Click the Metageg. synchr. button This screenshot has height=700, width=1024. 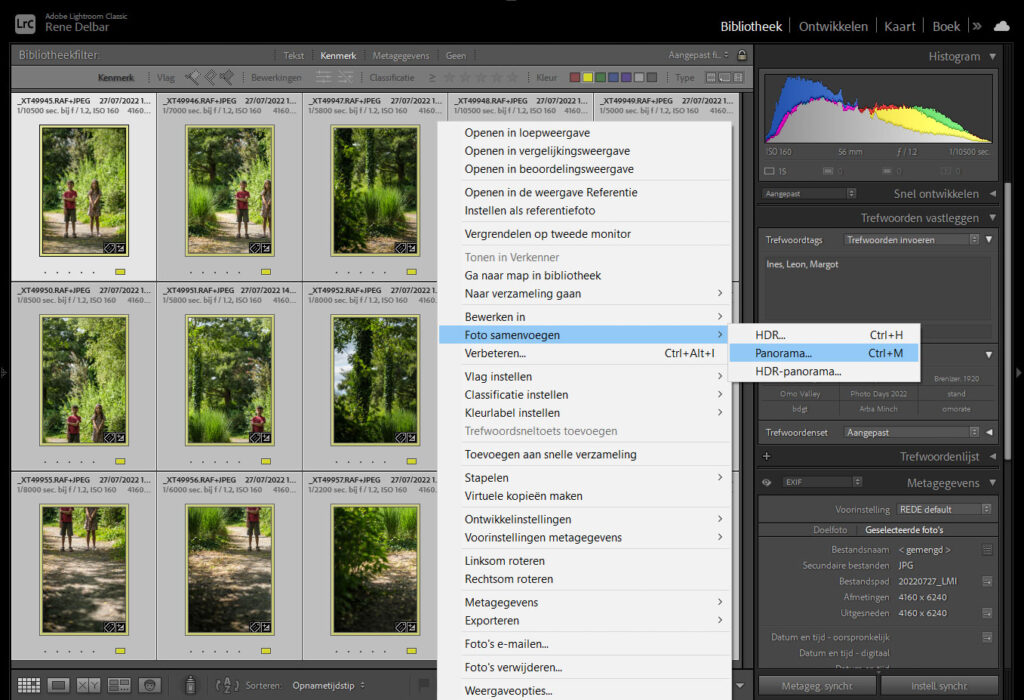point(817,686)
